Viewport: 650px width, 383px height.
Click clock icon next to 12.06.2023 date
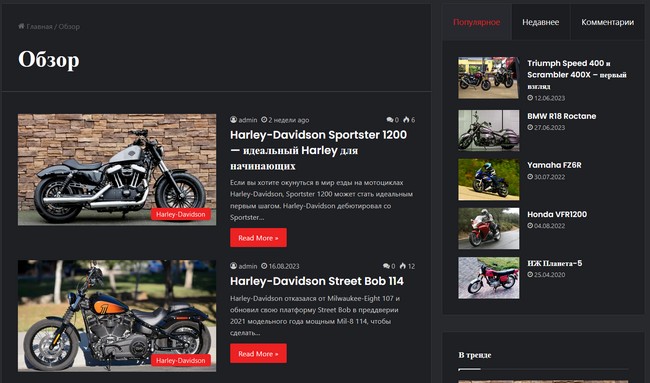pos(530,98)
